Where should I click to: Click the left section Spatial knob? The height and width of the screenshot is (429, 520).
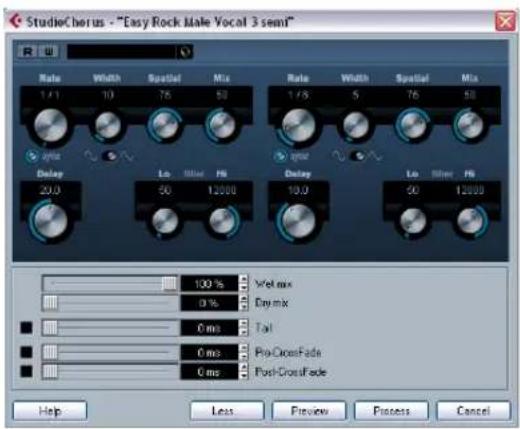pyautogui.click(x=164, y=125)
